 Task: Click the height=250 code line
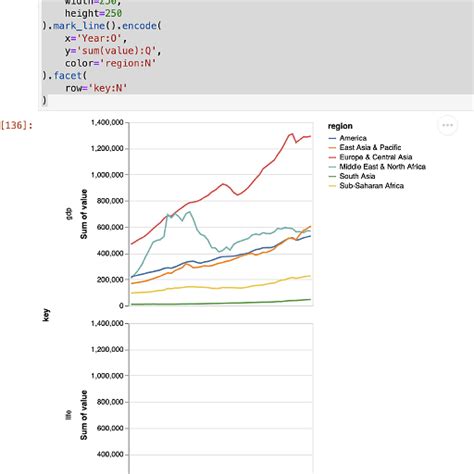(93, 14)
